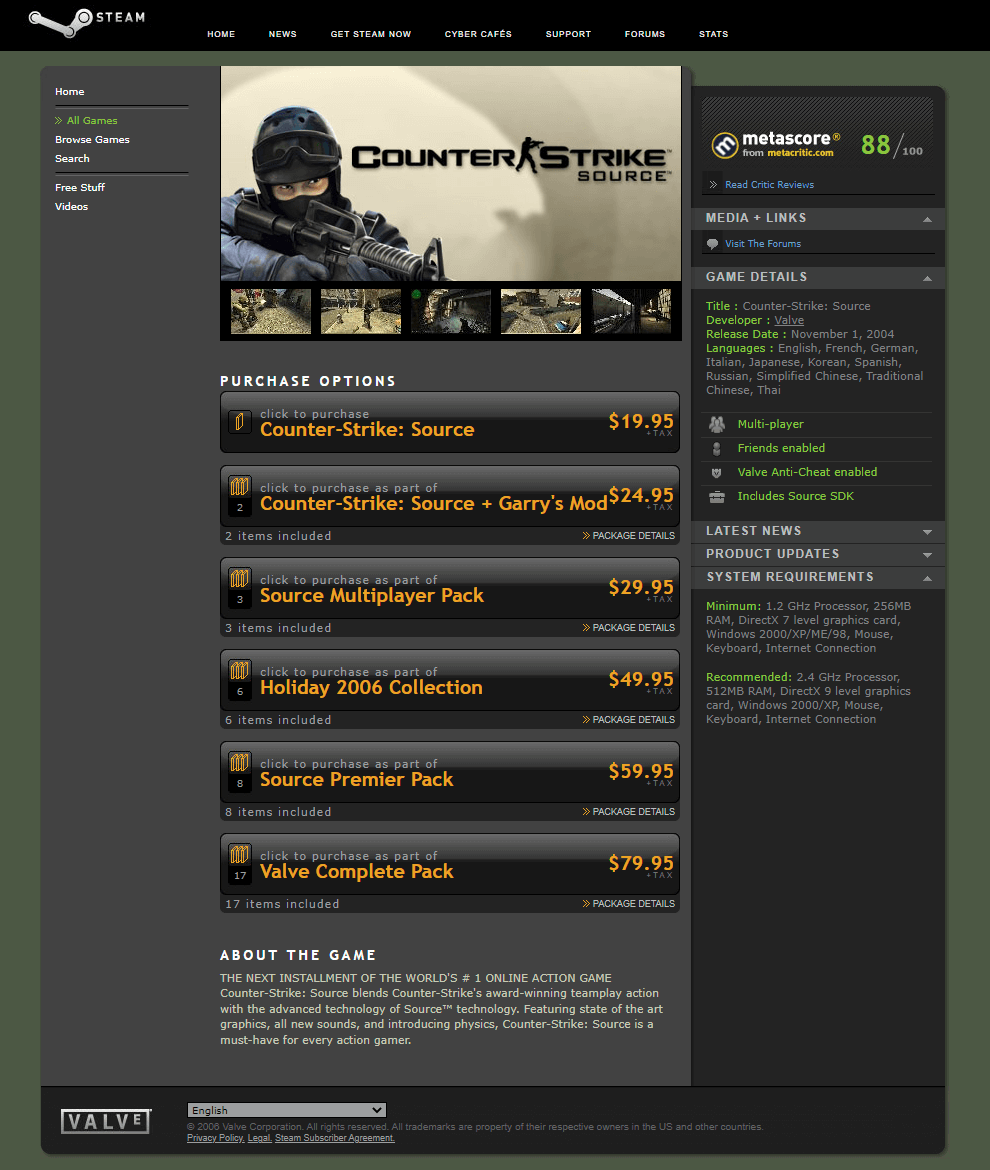Collapse the Game Details section
The image size is (990, 1170).
click(x=927, y=278)
